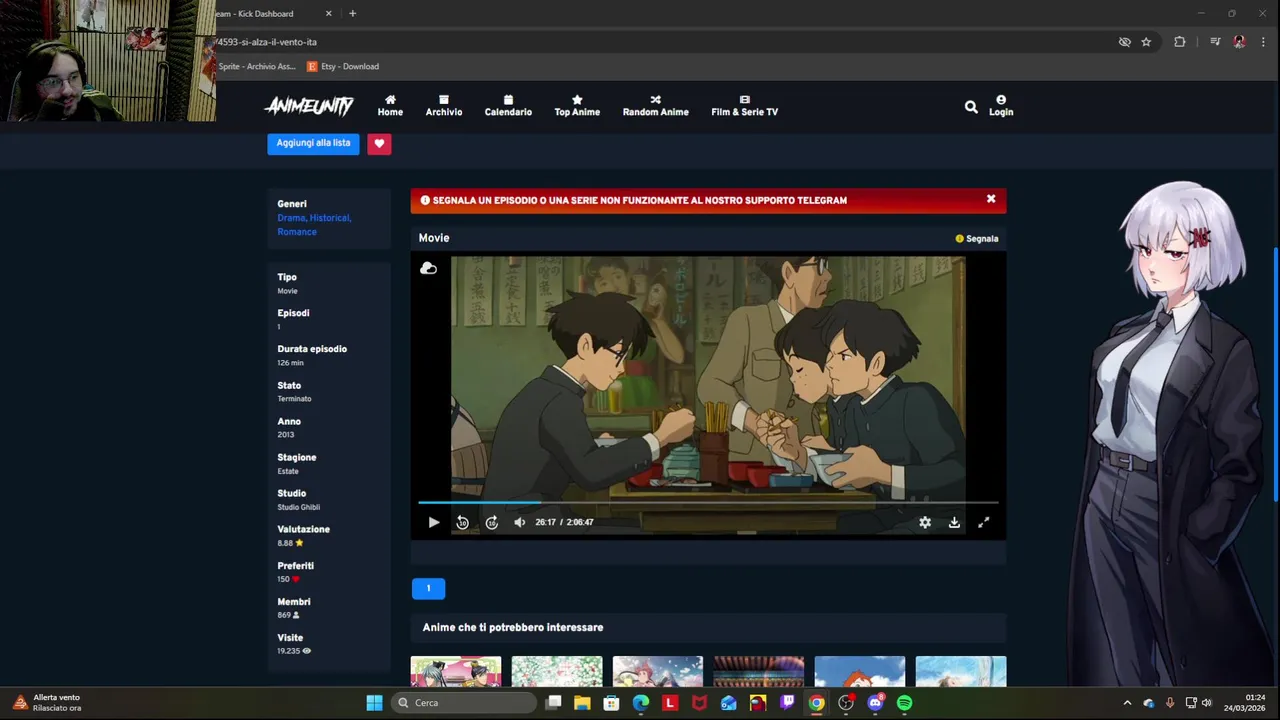Image resolution: width=1280 pixels, height=720 pixels.
Task: Open Random Anime
Action: point(655,106)
